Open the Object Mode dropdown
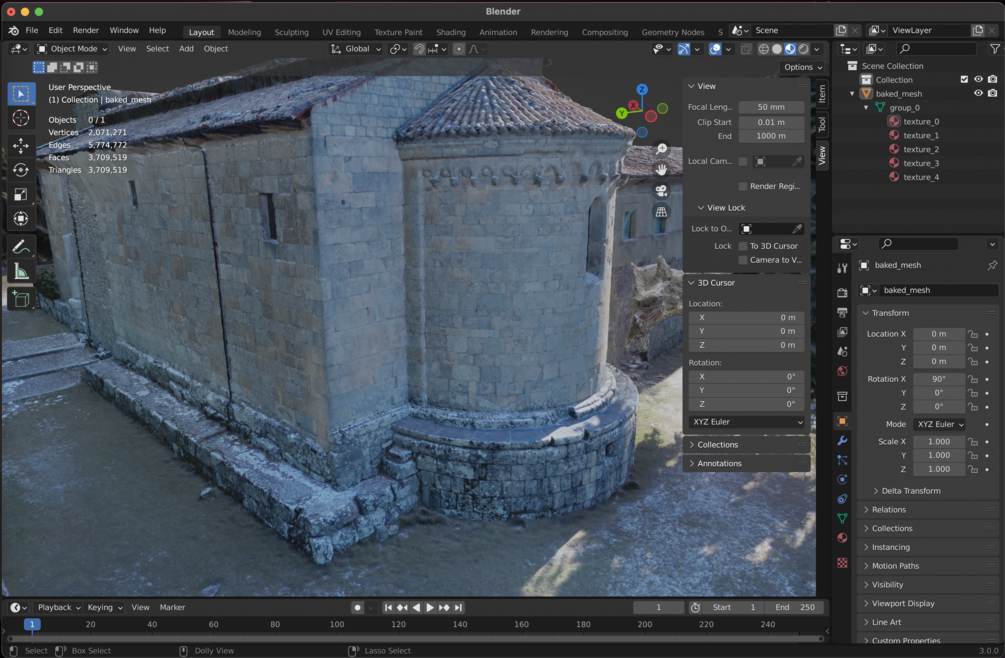The width and height of the screenshot is (1005, 658). coord(72,49)
